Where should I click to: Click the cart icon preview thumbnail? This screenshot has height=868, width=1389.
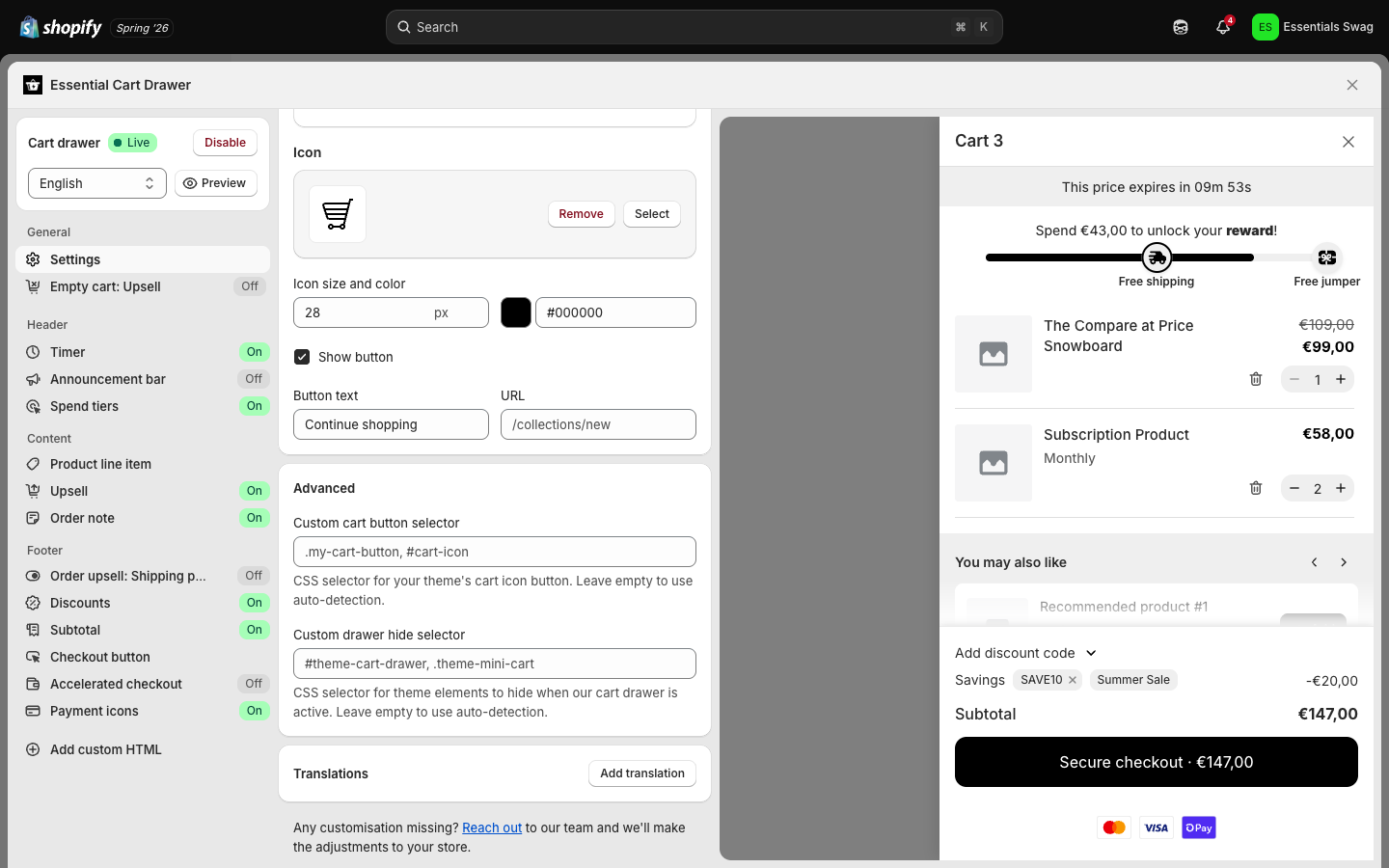point(338,214)
